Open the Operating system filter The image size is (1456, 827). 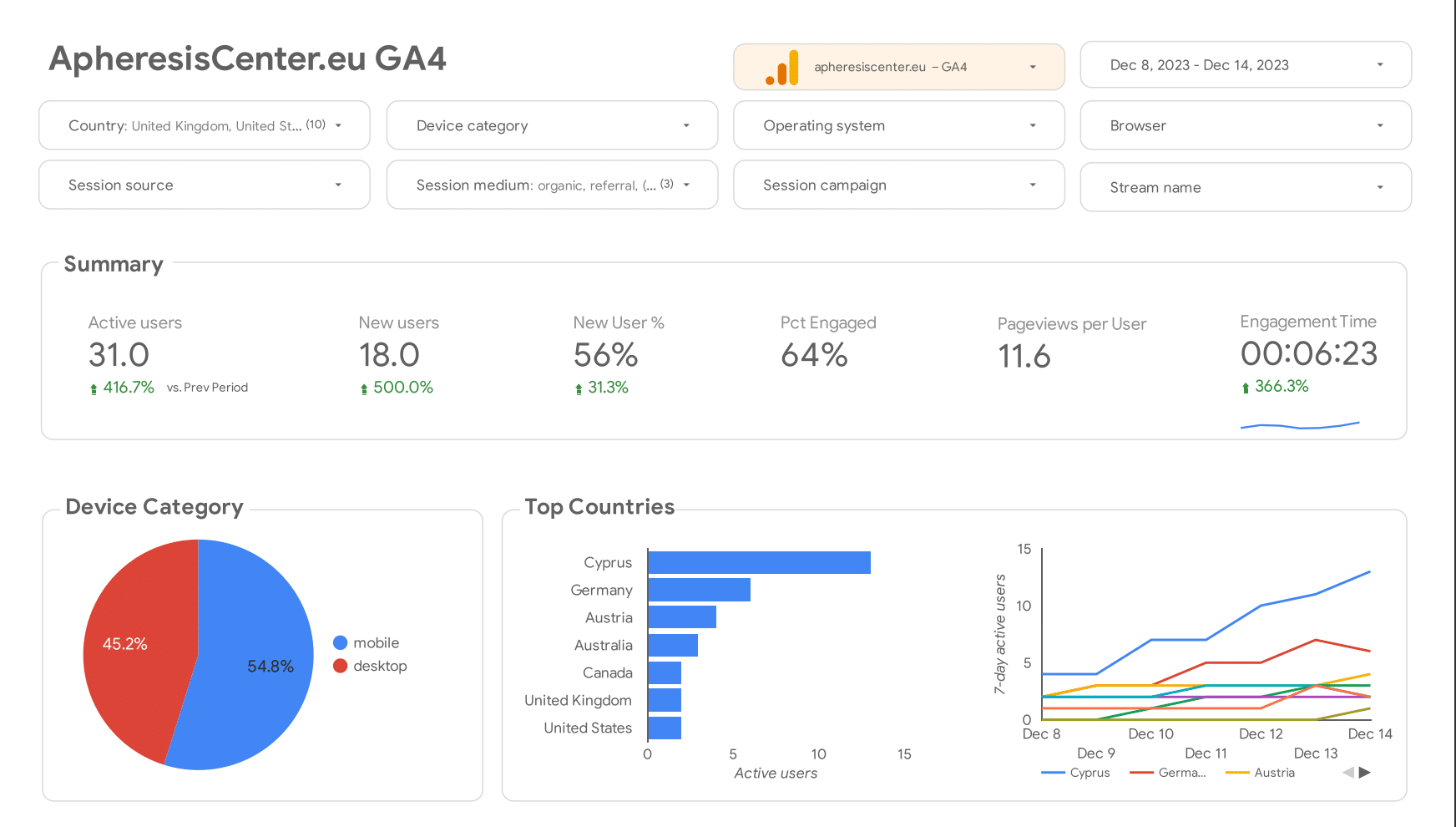coord(899,125)
